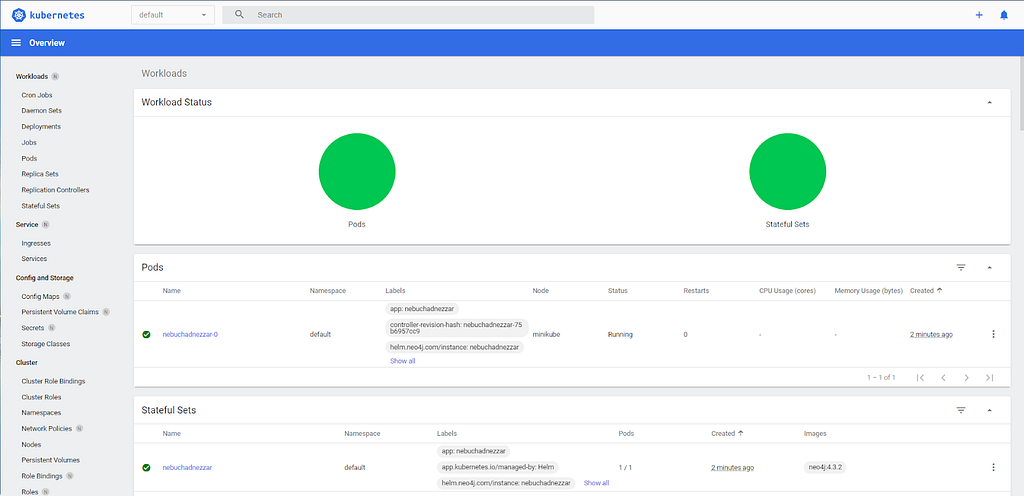Screen dimensions: 1024x496
Task: Click '2 minutes ago' in pod row
Action: [x=931, y=334]
